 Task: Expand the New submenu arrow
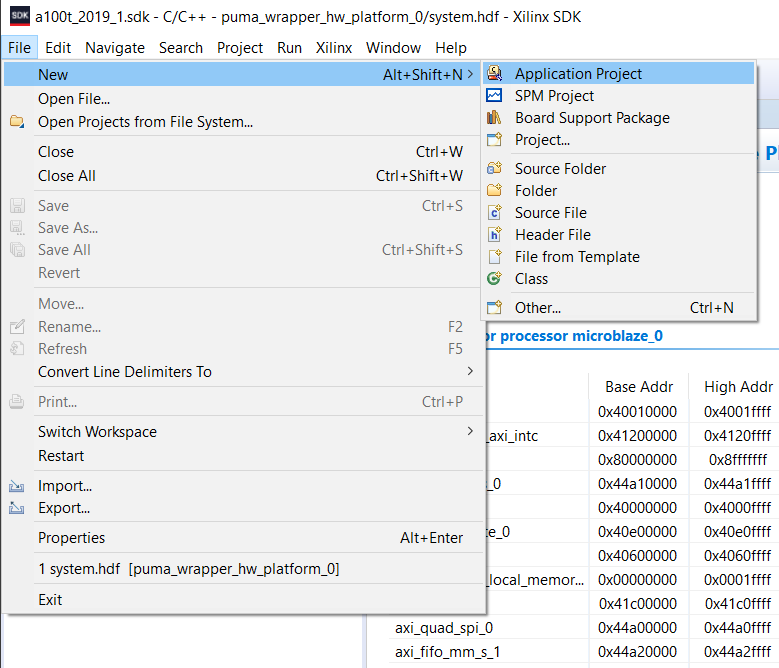coord(470,74)
